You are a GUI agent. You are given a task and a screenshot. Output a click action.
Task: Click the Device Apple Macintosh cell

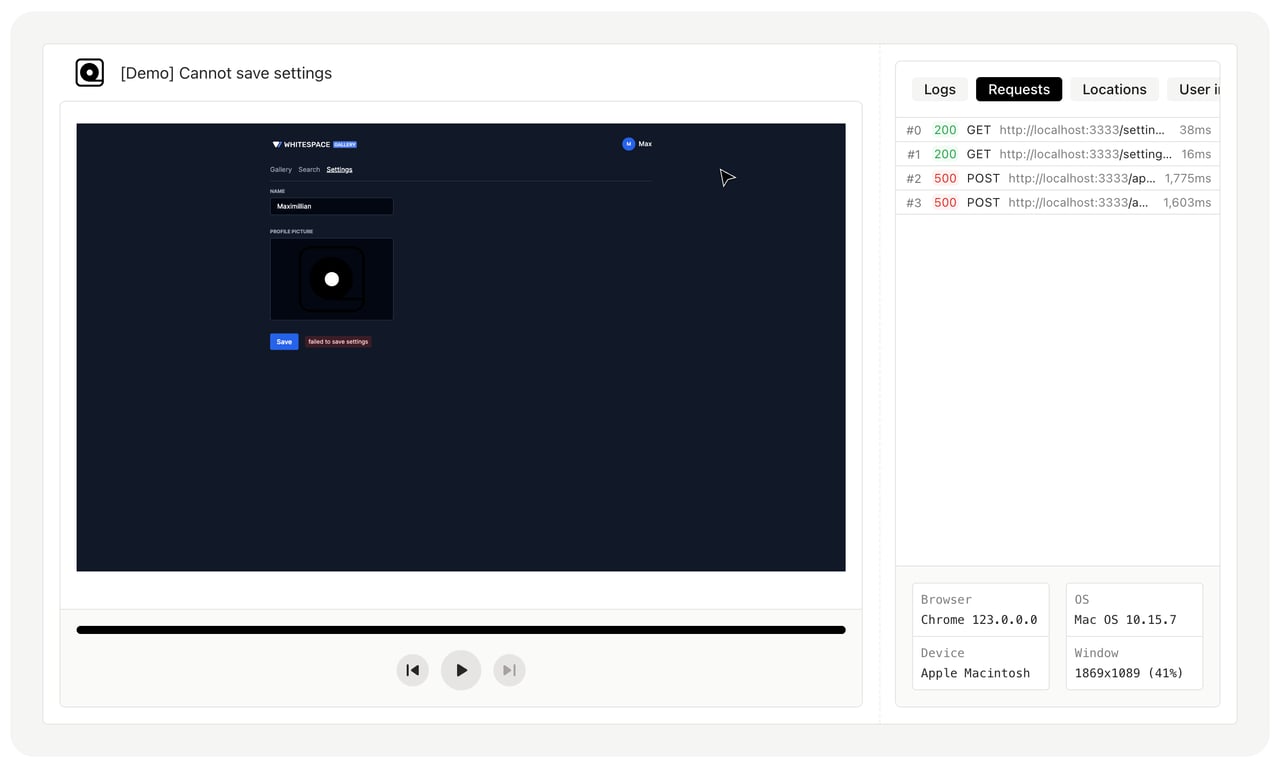[981, 663]
